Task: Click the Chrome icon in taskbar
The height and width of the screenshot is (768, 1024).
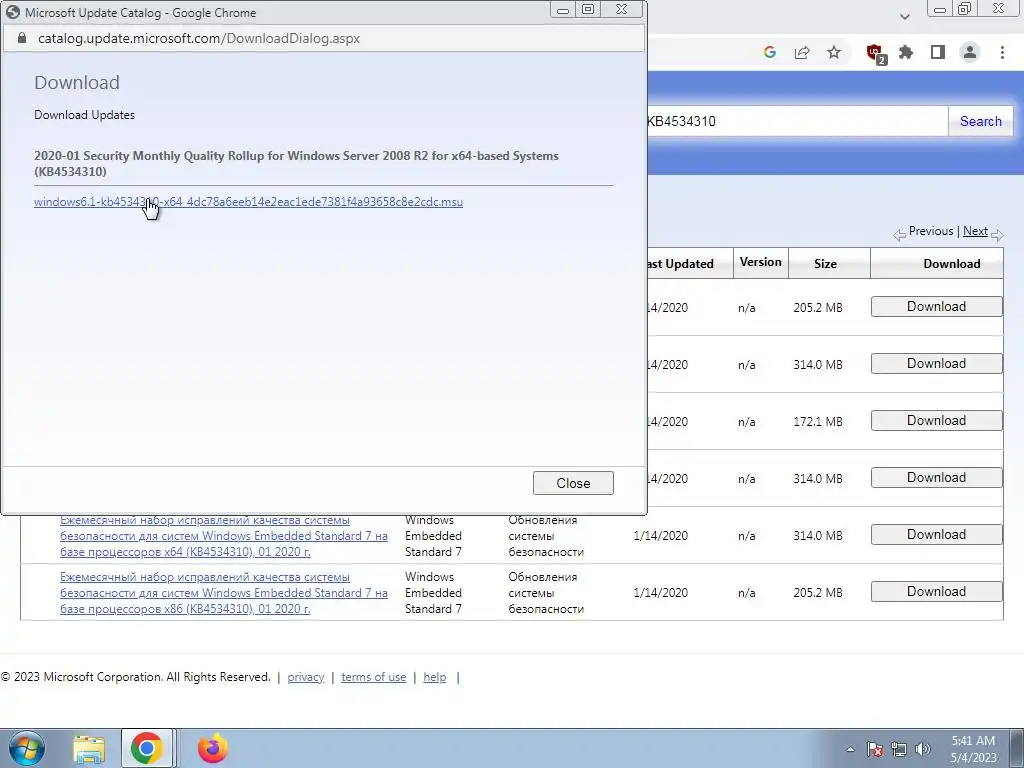Action: (x=146, y=748)
